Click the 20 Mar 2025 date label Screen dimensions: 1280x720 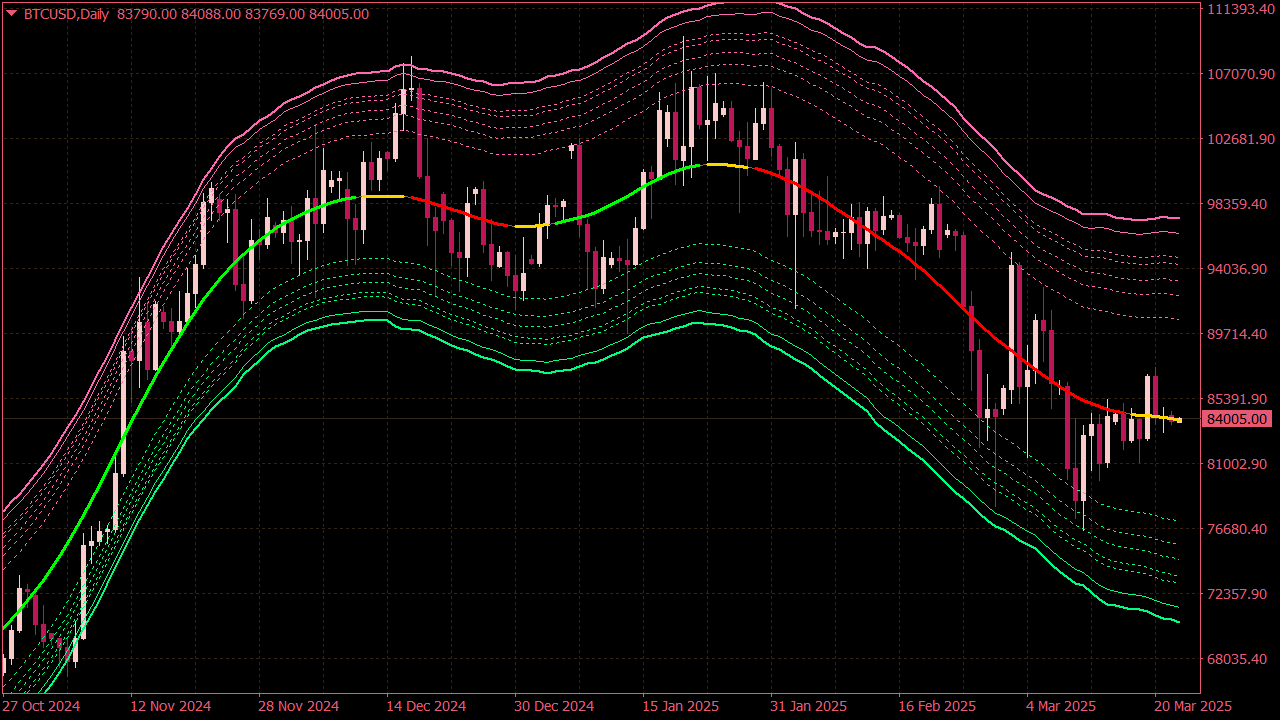click(1194, 706)
